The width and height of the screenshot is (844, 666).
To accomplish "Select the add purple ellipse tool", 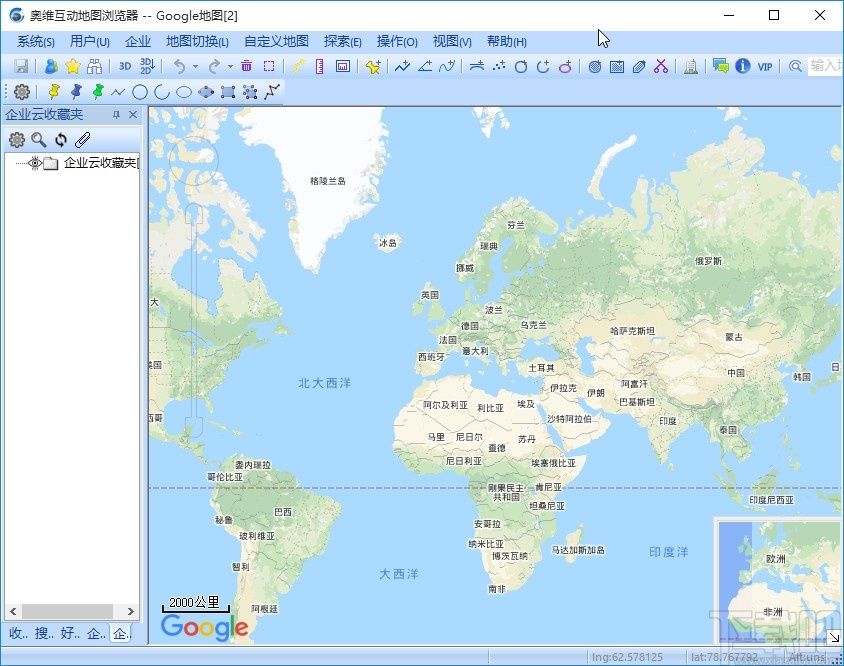I will point(565,66).
